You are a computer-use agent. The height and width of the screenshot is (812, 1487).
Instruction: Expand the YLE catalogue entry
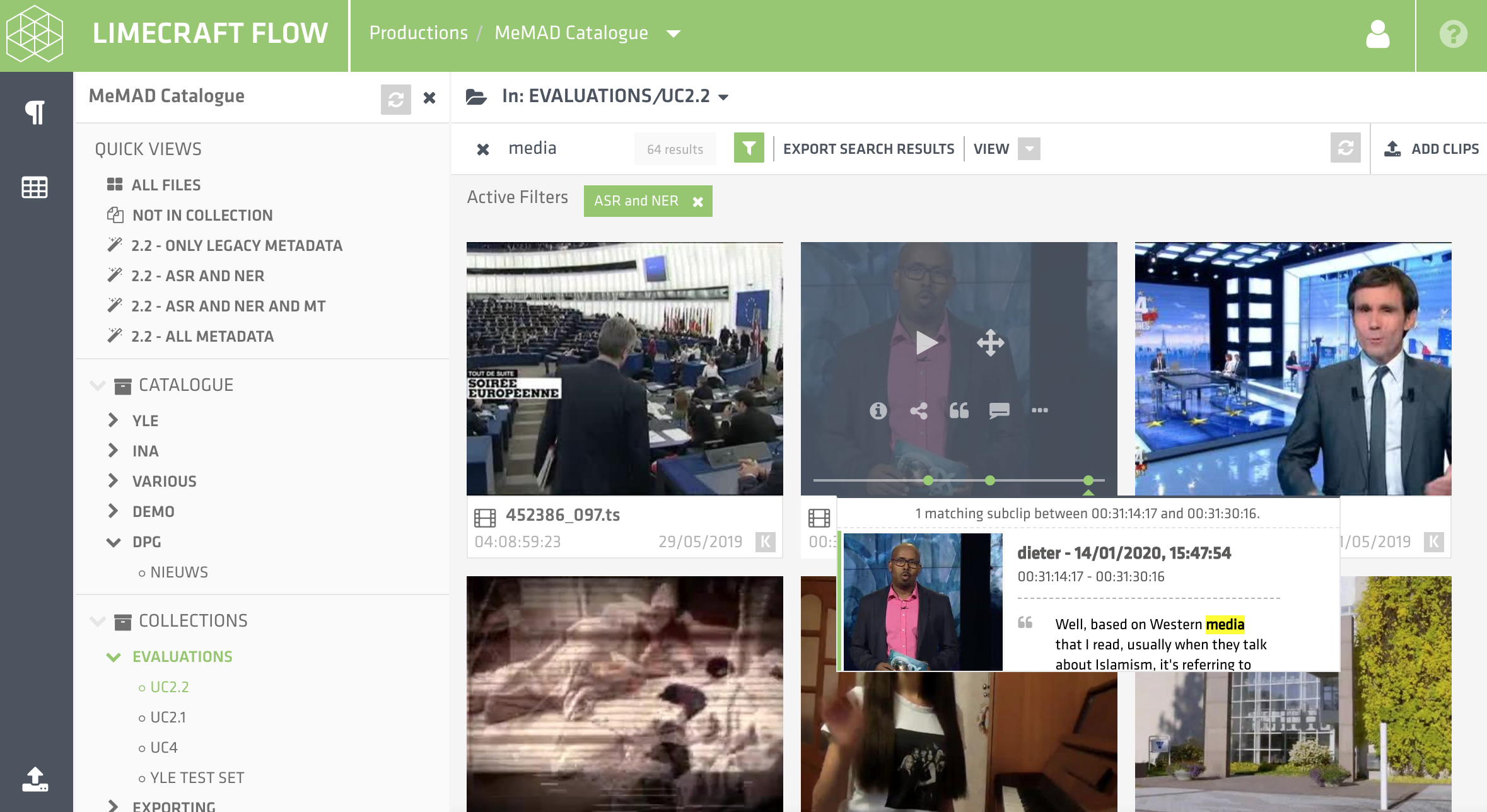(114, 420)
